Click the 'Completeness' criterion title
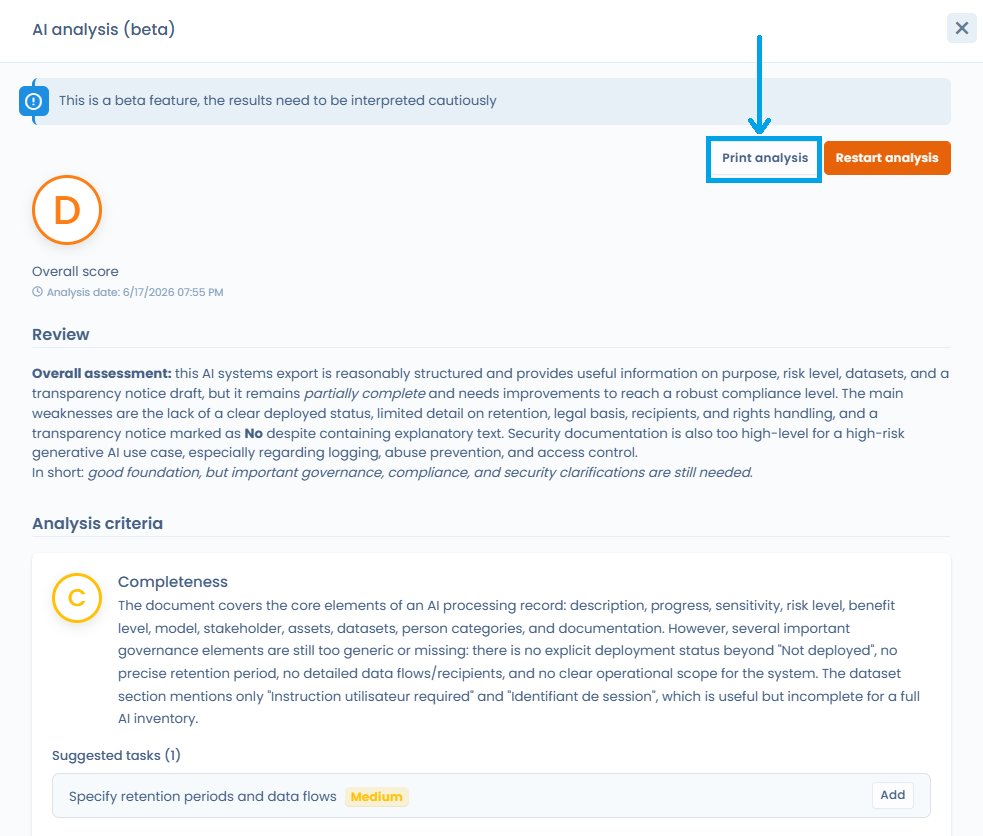 172,582
